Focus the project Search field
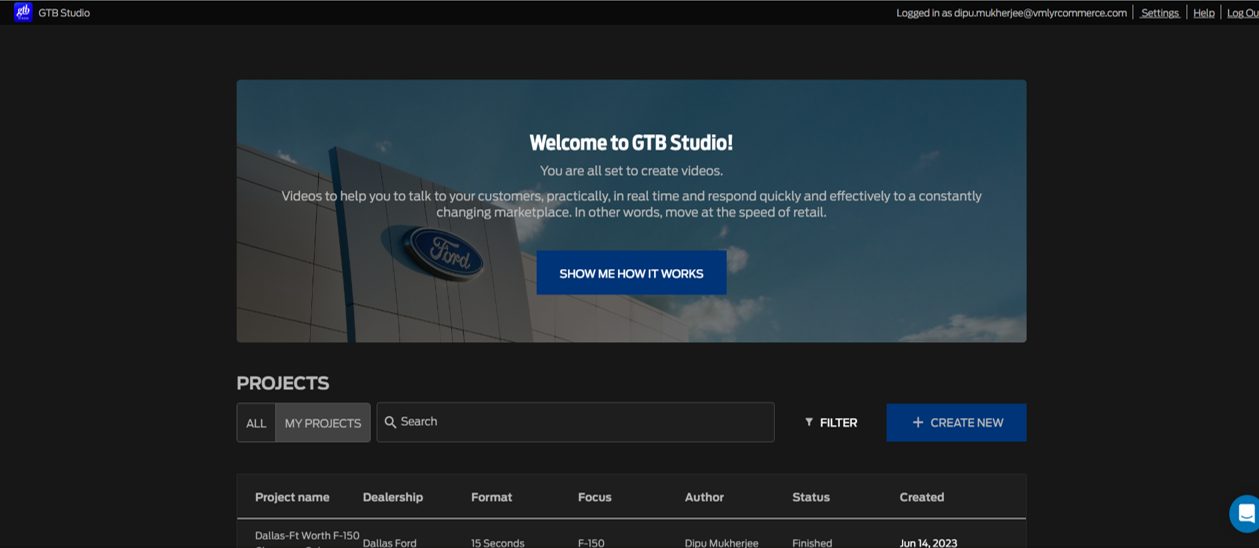Screen dimensions: 1259x548 click(575, 422)
